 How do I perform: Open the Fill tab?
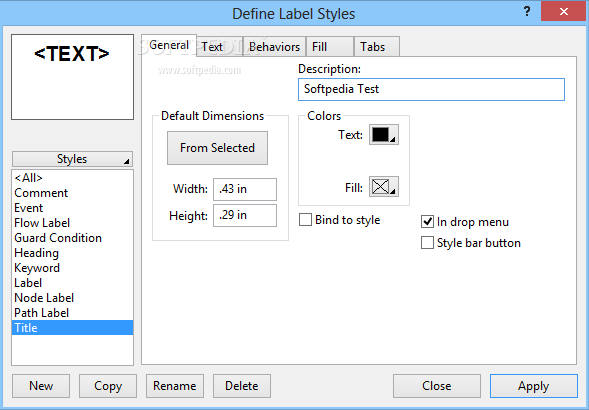(x=330, y=47)
